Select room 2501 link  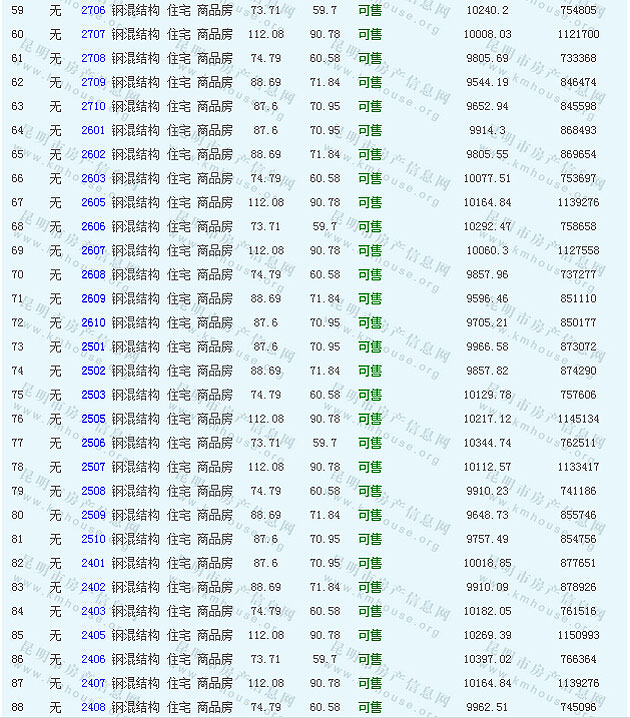click(93, 346)
